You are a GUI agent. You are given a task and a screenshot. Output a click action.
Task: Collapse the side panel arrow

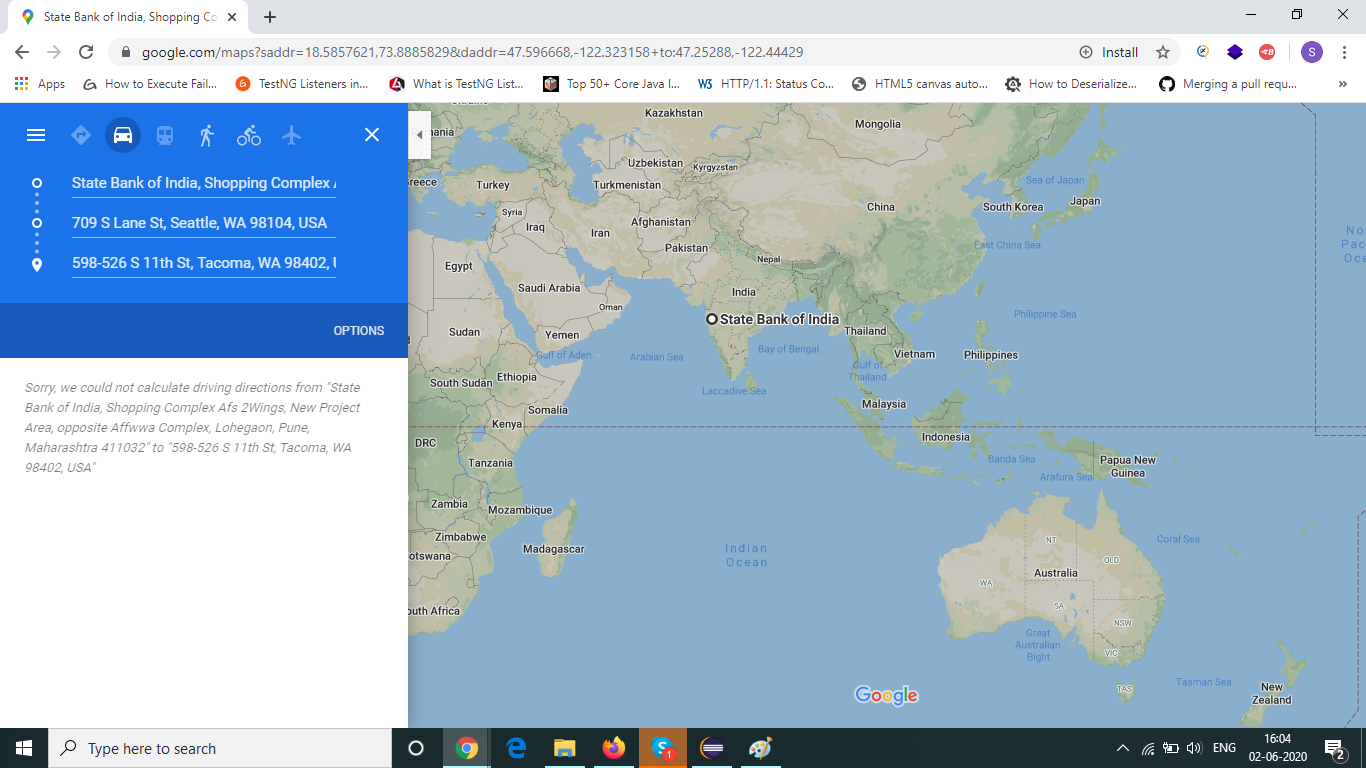(419, 135)
